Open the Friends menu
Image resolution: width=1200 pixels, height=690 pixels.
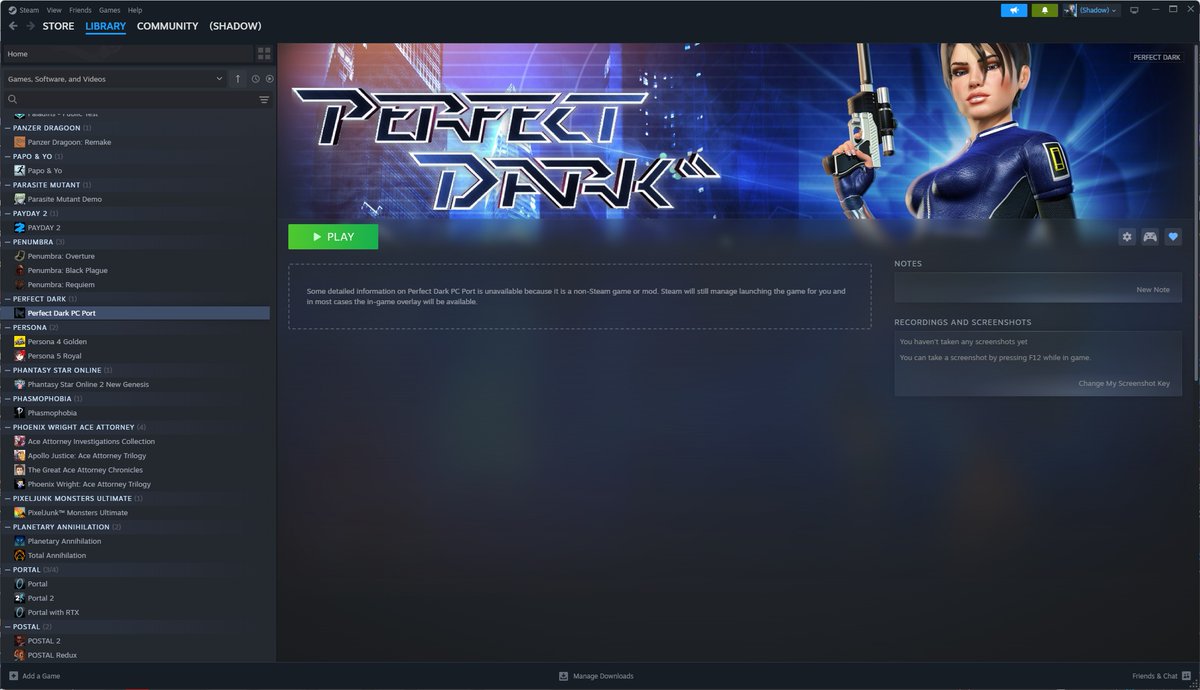pos(80,10)
